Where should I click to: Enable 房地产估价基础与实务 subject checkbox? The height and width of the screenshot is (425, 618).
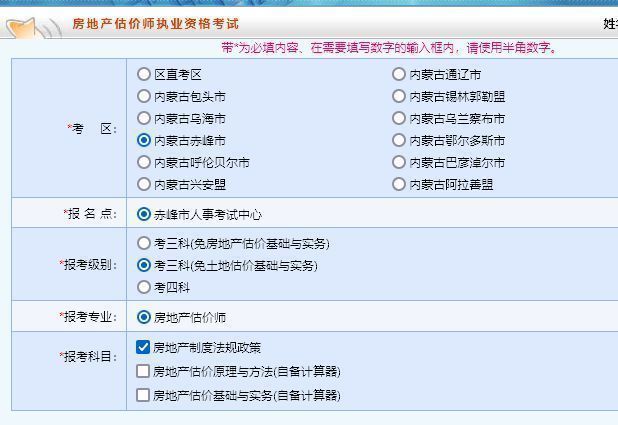(143, 395)
